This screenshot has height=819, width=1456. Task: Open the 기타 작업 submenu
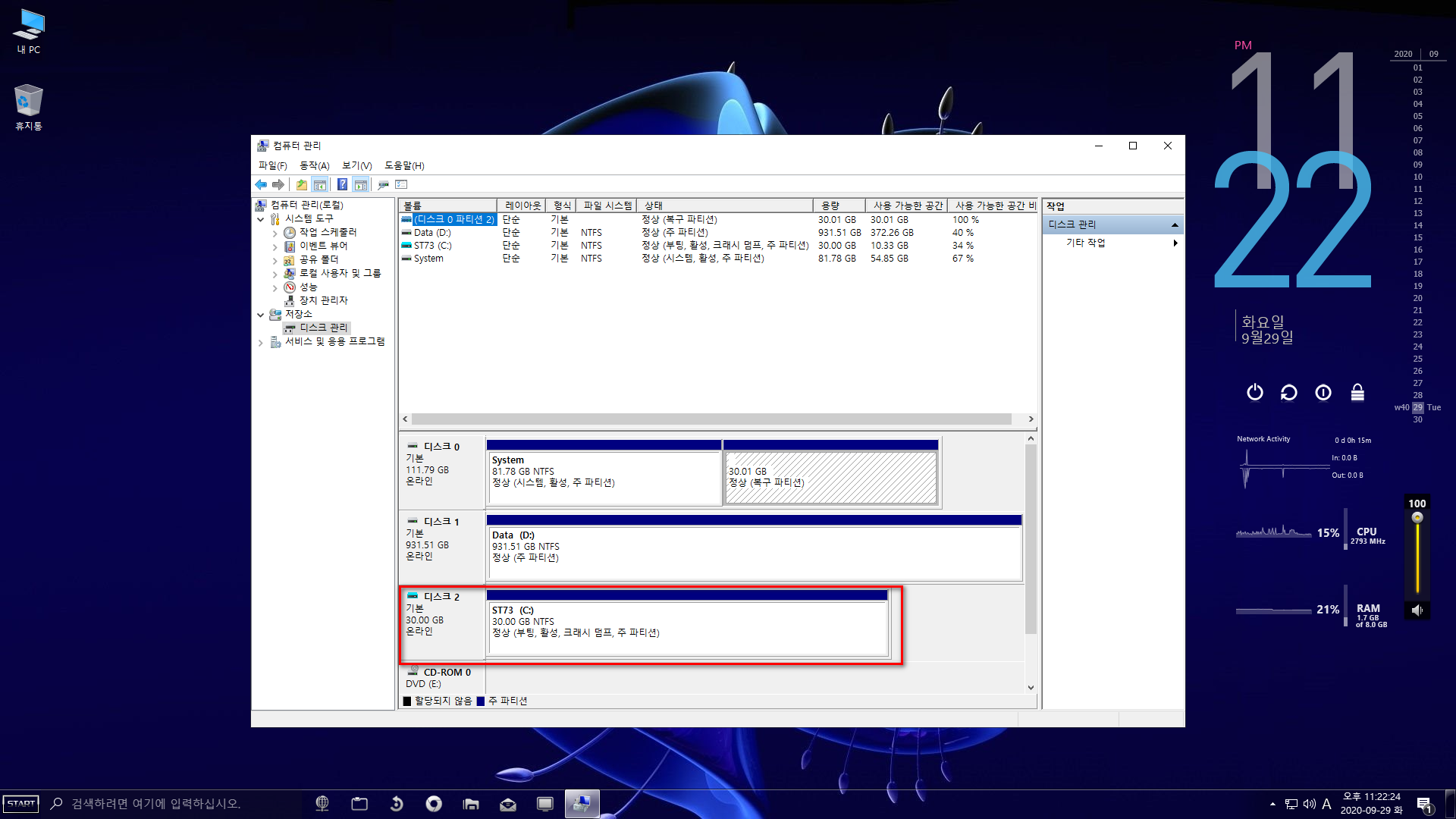(1112, 243)
